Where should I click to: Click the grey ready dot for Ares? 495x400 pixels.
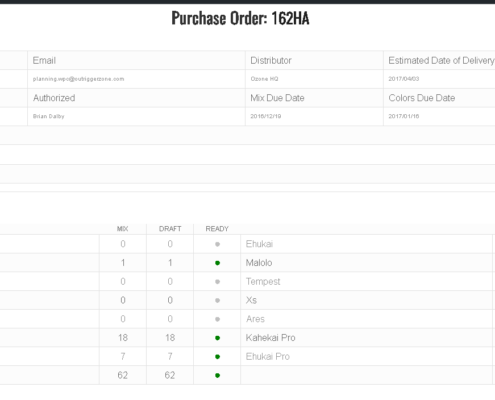217,319
